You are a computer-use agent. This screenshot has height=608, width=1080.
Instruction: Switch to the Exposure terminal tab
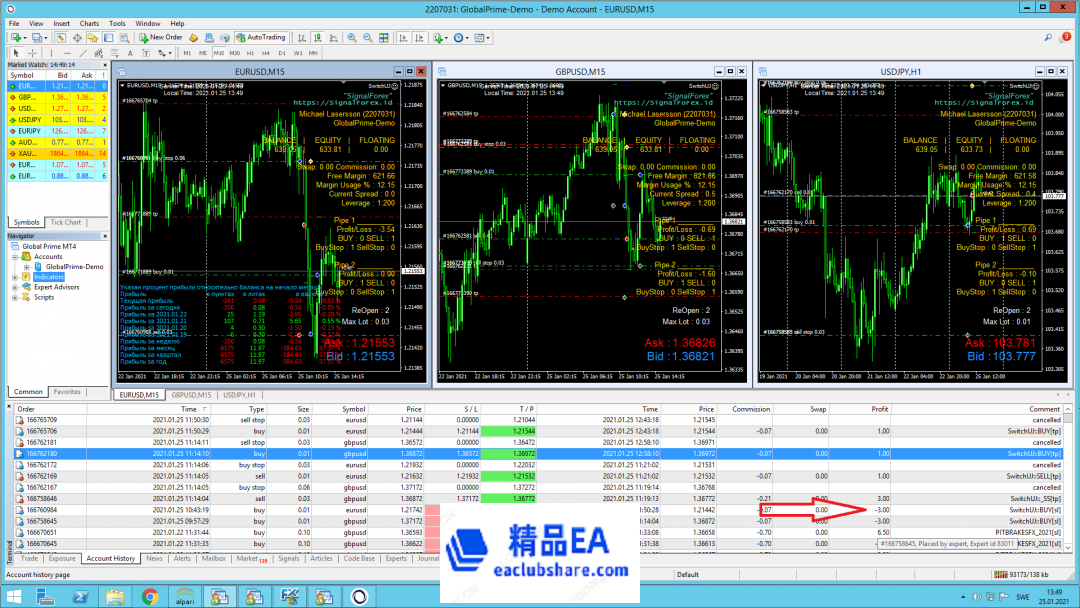click(x=62, y=559)
